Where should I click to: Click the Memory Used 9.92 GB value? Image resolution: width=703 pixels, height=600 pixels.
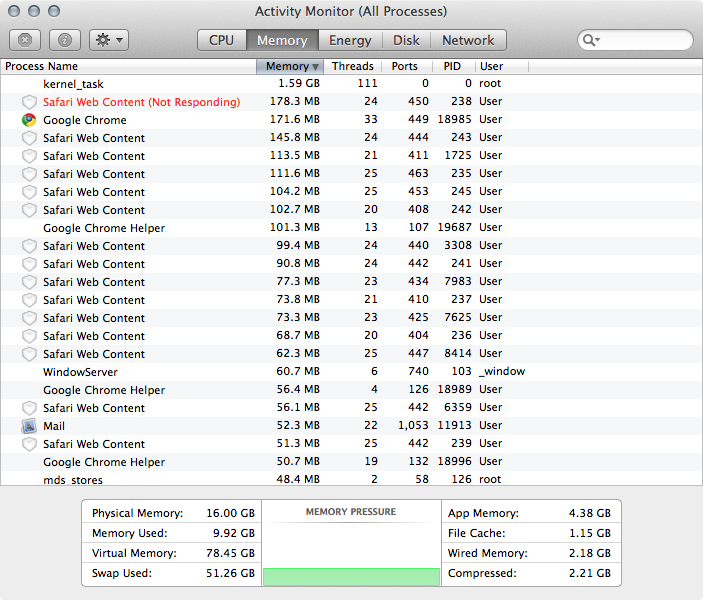click(234, 533)
